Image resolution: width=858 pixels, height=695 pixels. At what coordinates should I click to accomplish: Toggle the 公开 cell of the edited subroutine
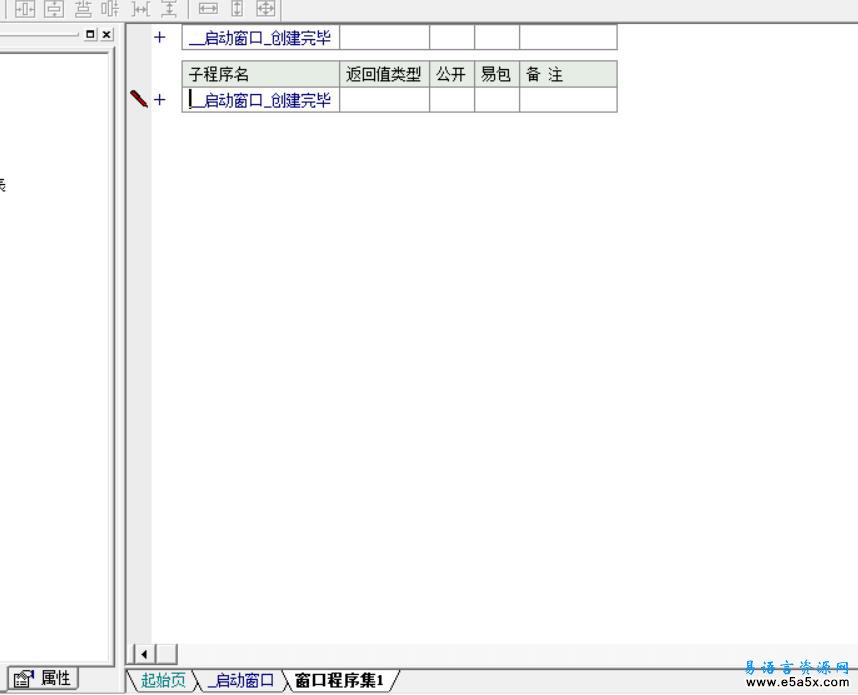pos(451,100)
